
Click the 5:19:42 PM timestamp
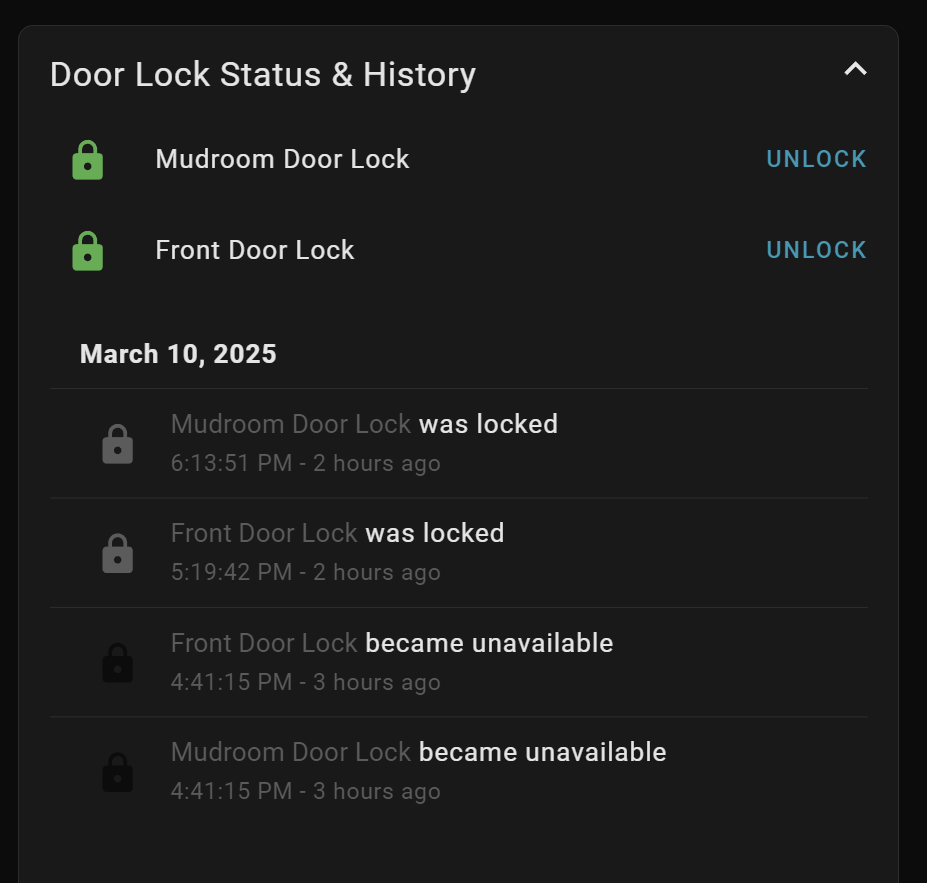(231, 572)
